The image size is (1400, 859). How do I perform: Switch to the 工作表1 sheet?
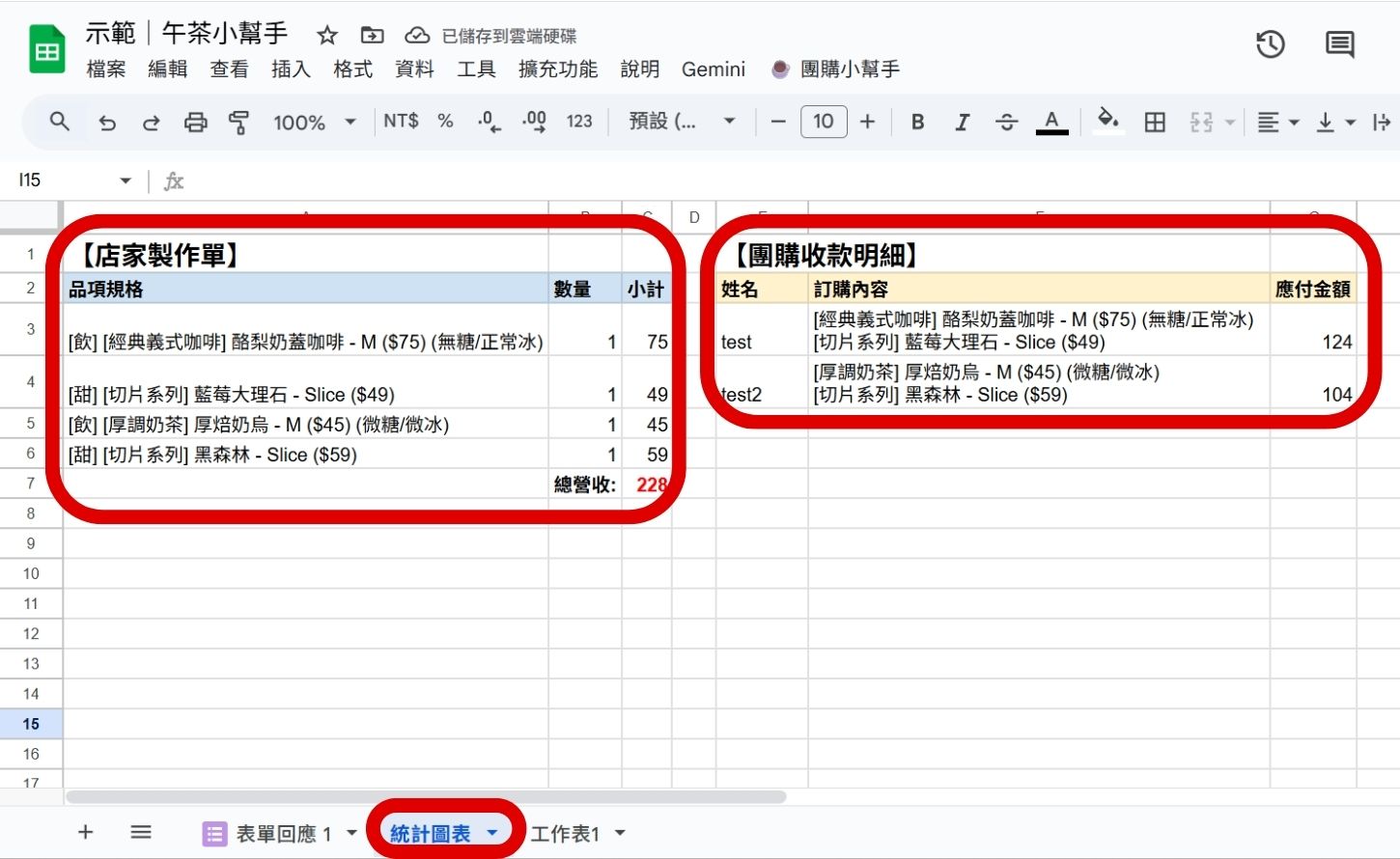[x=565, y=832]
